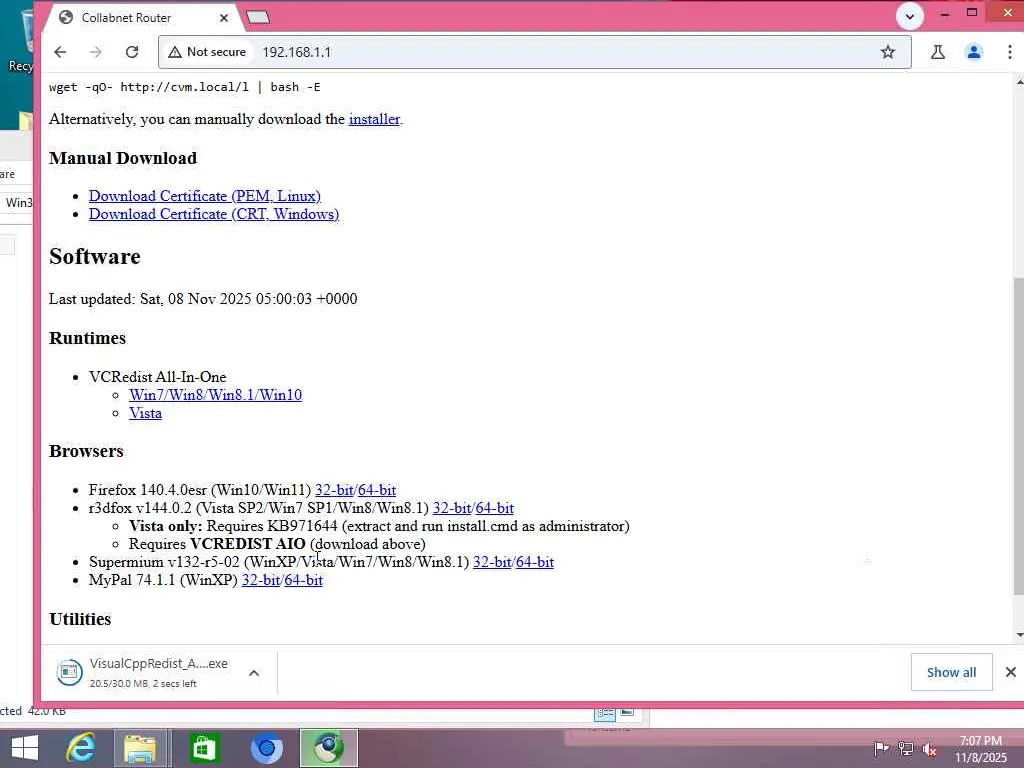Download r3dfox v144.0.2 32-bit
This screenshot has height=768, width=1024.
point(452,508)
